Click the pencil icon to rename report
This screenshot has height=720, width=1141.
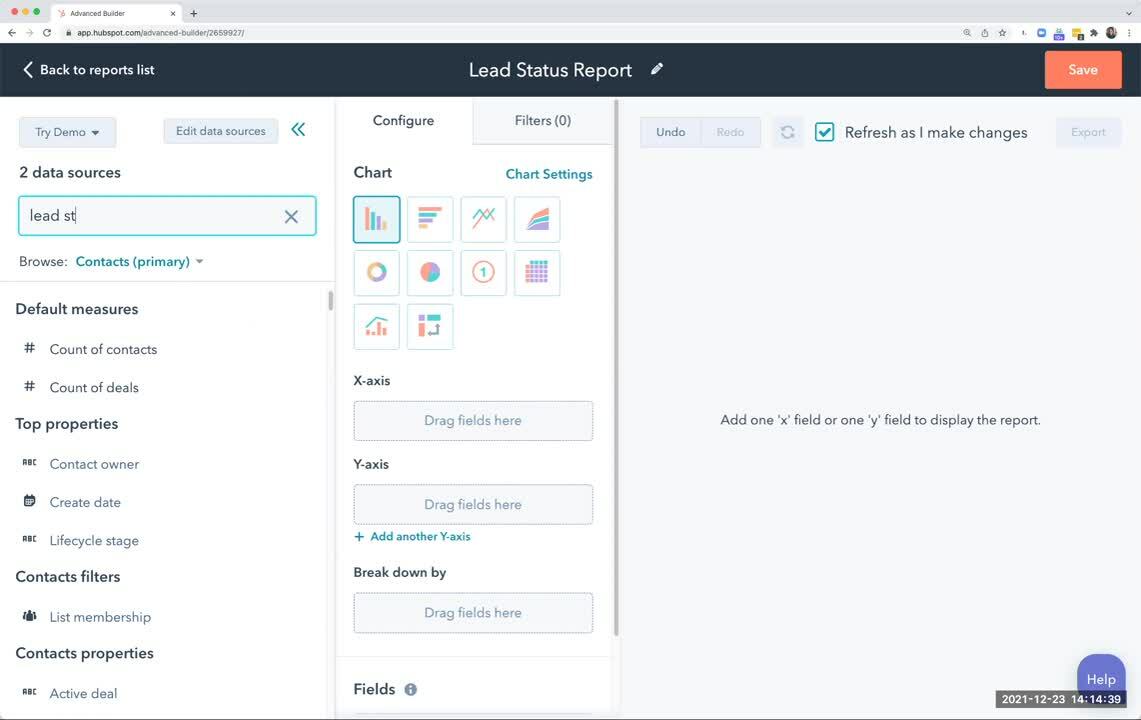coord(657,69)
